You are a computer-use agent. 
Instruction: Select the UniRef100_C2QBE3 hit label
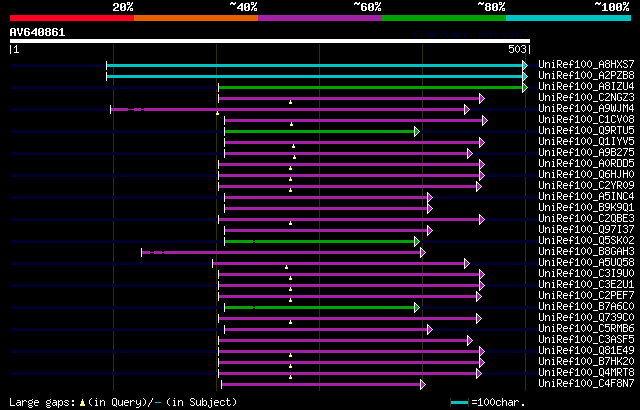tap(586, 219)
